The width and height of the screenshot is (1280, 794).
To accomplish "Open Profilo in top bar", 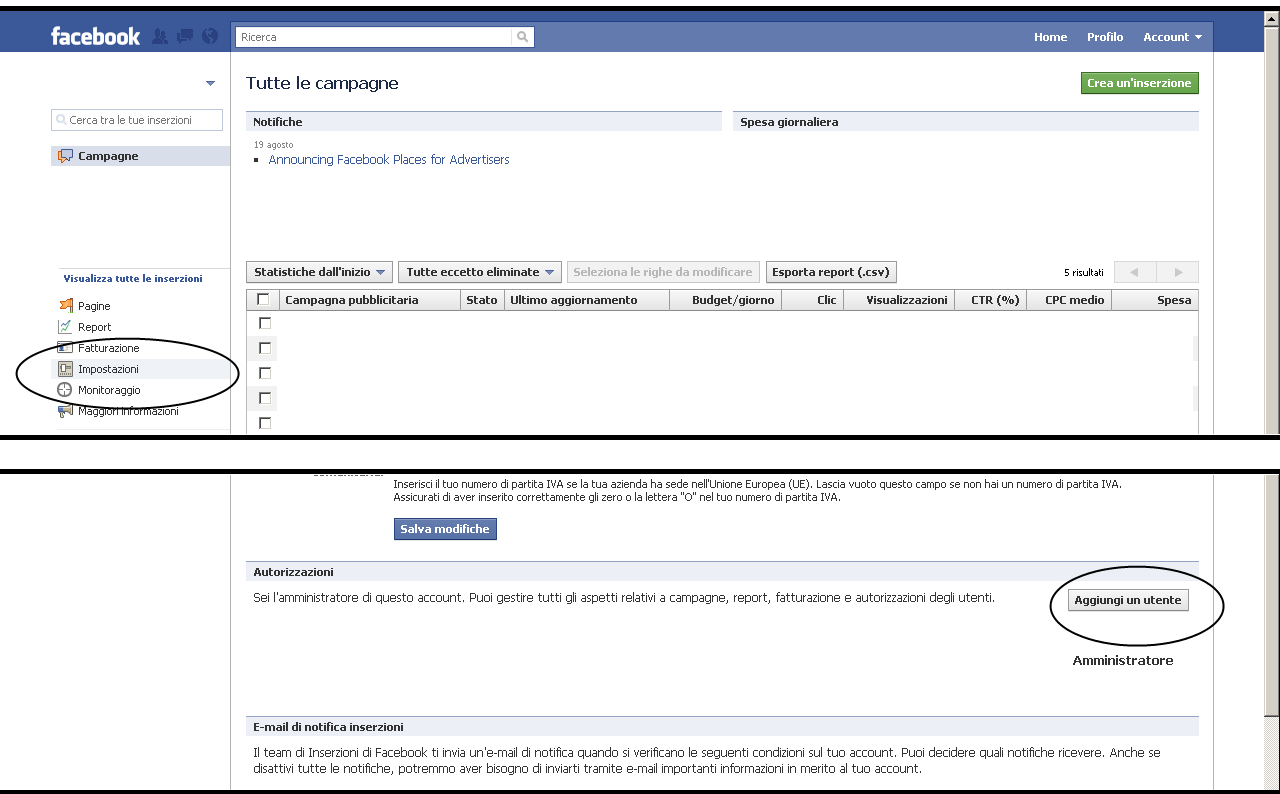I will pos(1105,37).
